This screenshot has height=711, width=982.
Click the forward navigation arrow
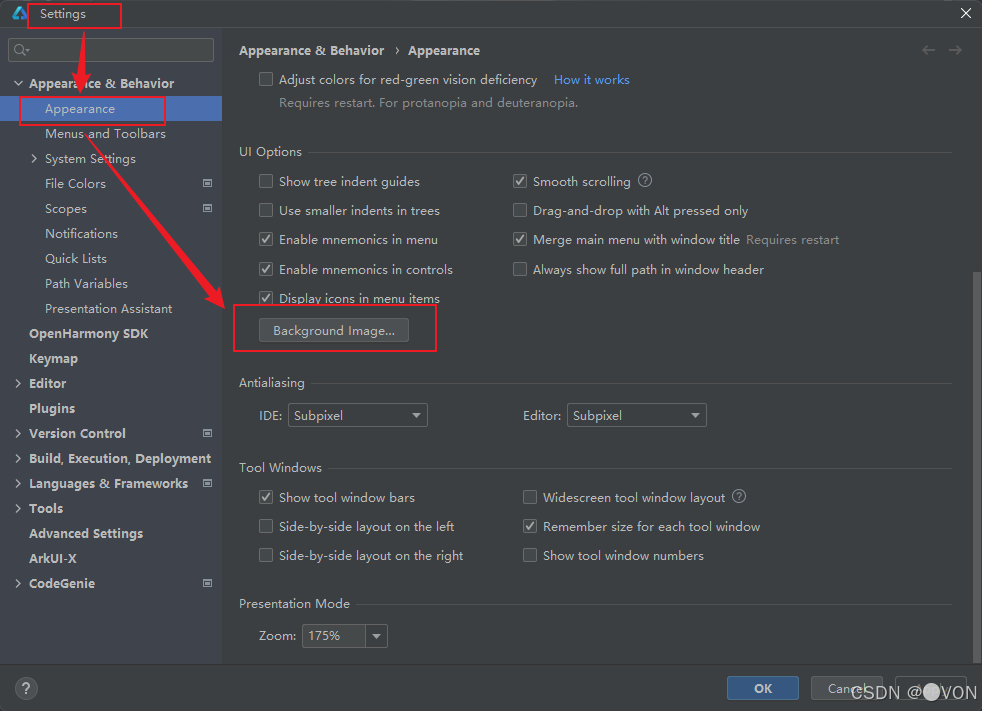[x=955, y=50]
